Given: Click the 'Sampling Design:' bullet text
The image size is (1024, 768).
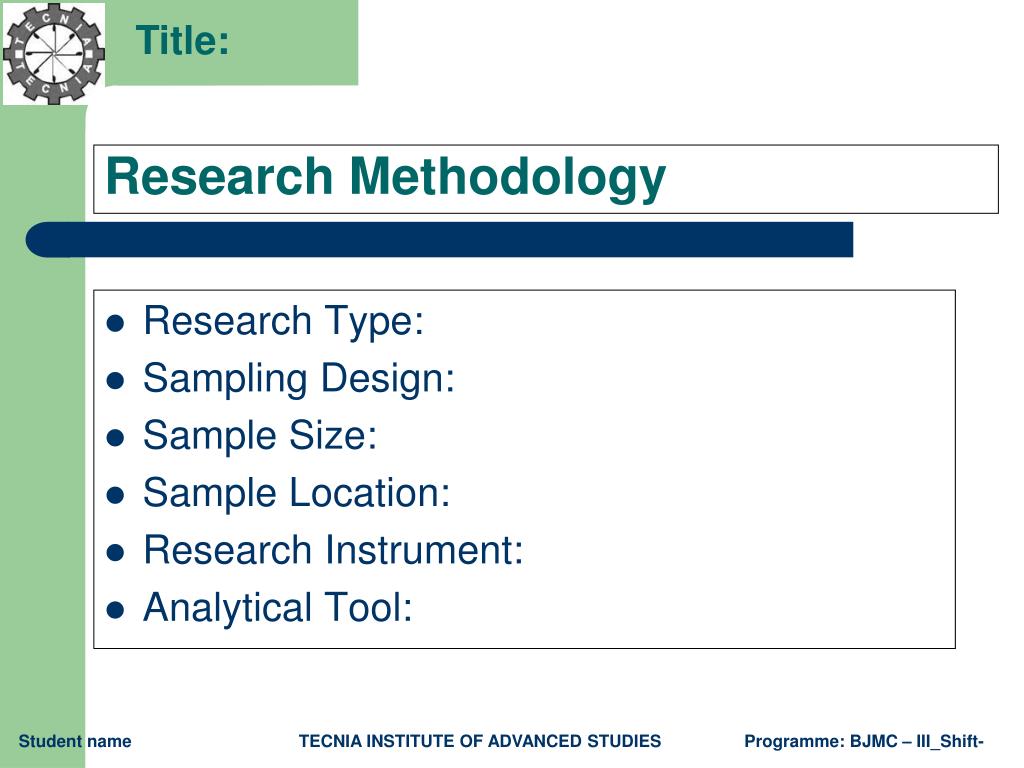Looking at the screenshot, I should point(299,379).
